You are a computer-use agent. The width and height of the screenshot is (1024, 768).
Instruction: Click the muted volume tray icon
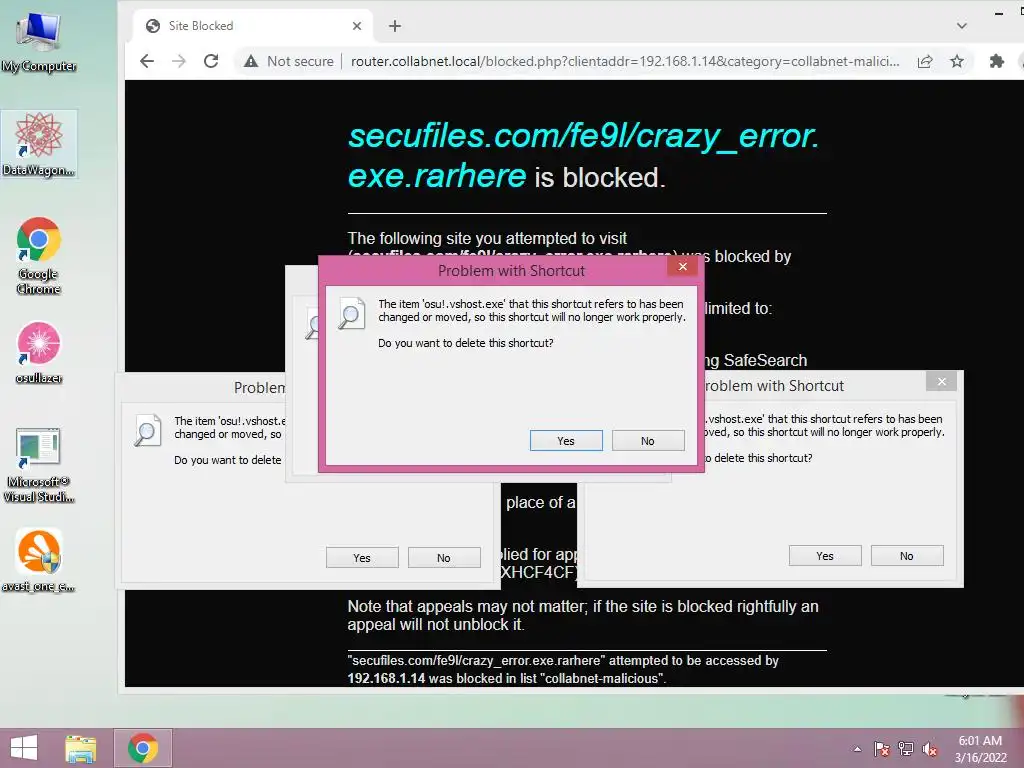pyautogui.click(x=930, y=749)
